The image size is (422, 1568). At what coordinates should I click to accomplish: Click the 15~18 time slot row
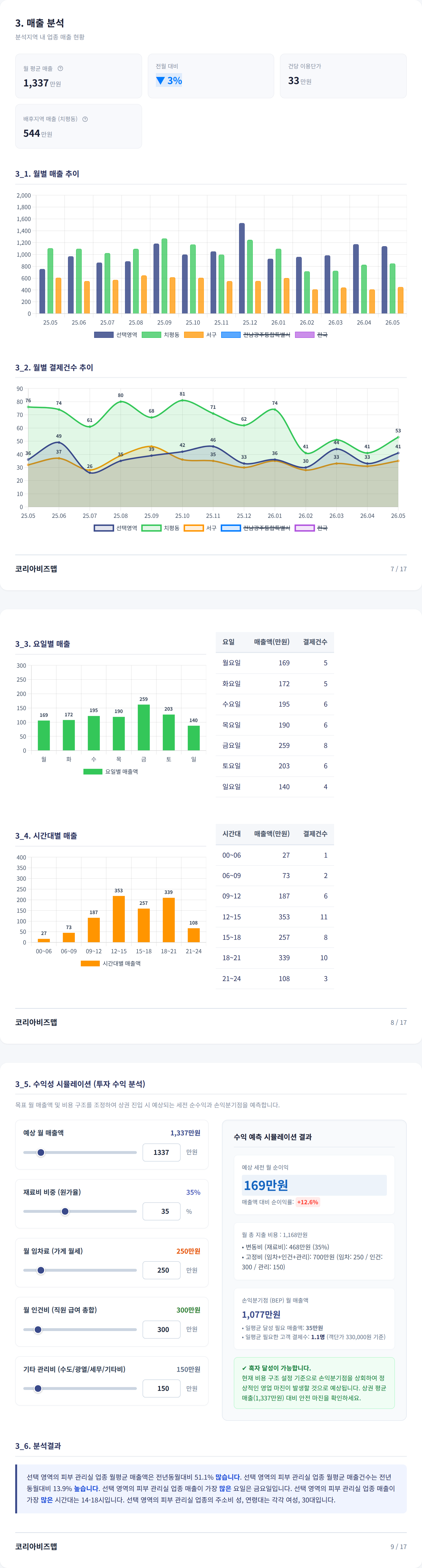click(x=275, y=937)
